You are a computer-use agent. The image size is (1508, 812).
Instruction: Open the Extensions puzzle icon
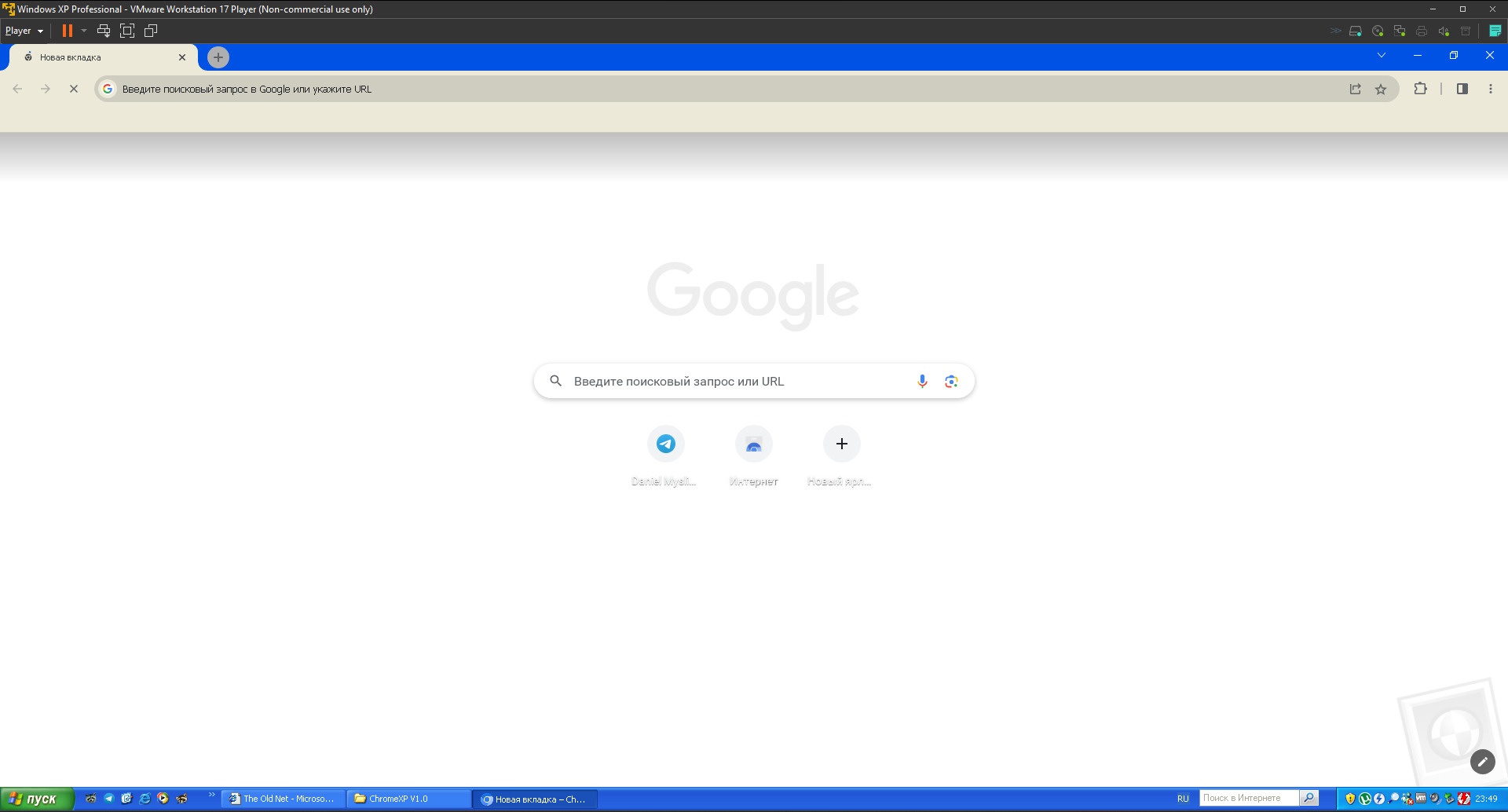coord(1420,89)
